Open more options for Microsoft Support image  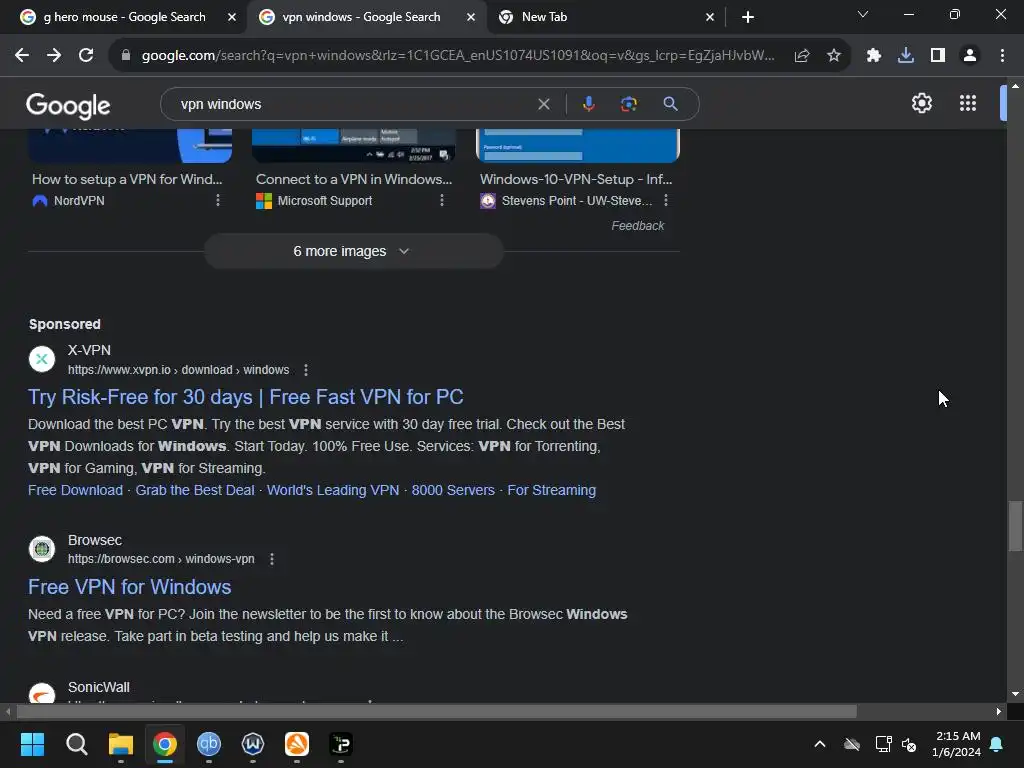coord(442,200)
